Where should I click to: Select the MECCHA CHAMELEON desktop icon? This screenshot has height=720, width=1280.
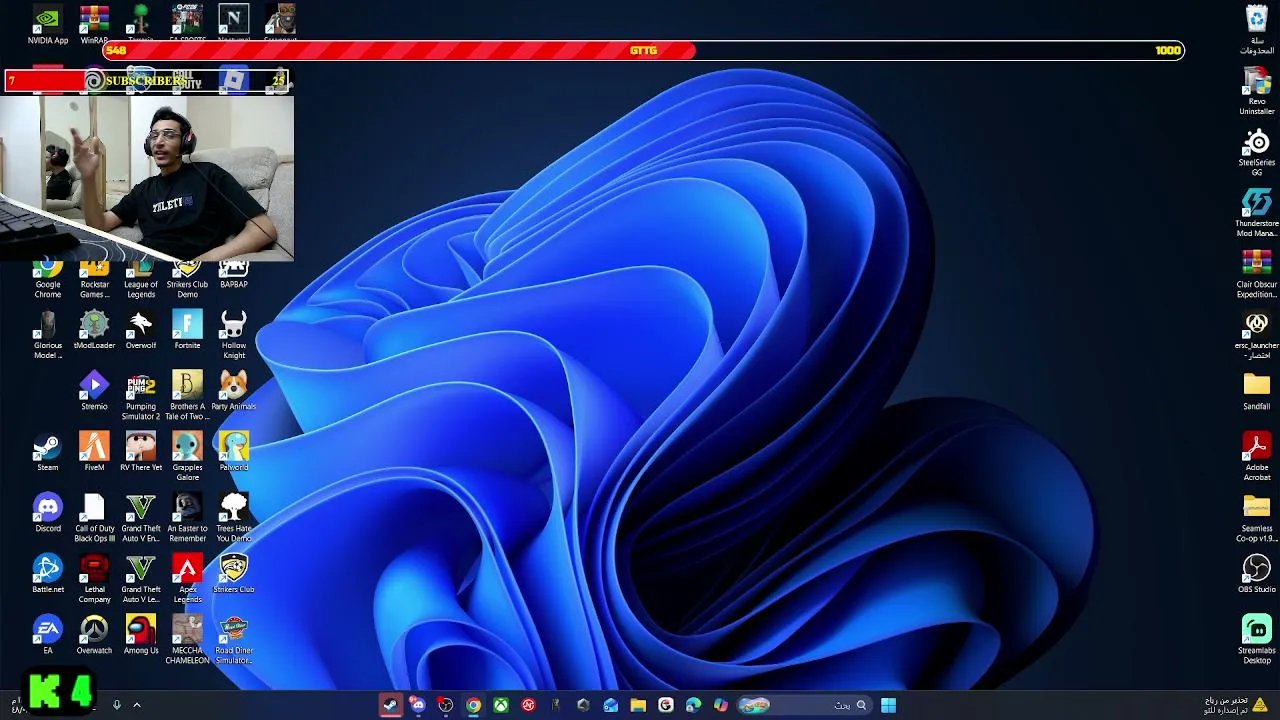(x=187, y=640)
